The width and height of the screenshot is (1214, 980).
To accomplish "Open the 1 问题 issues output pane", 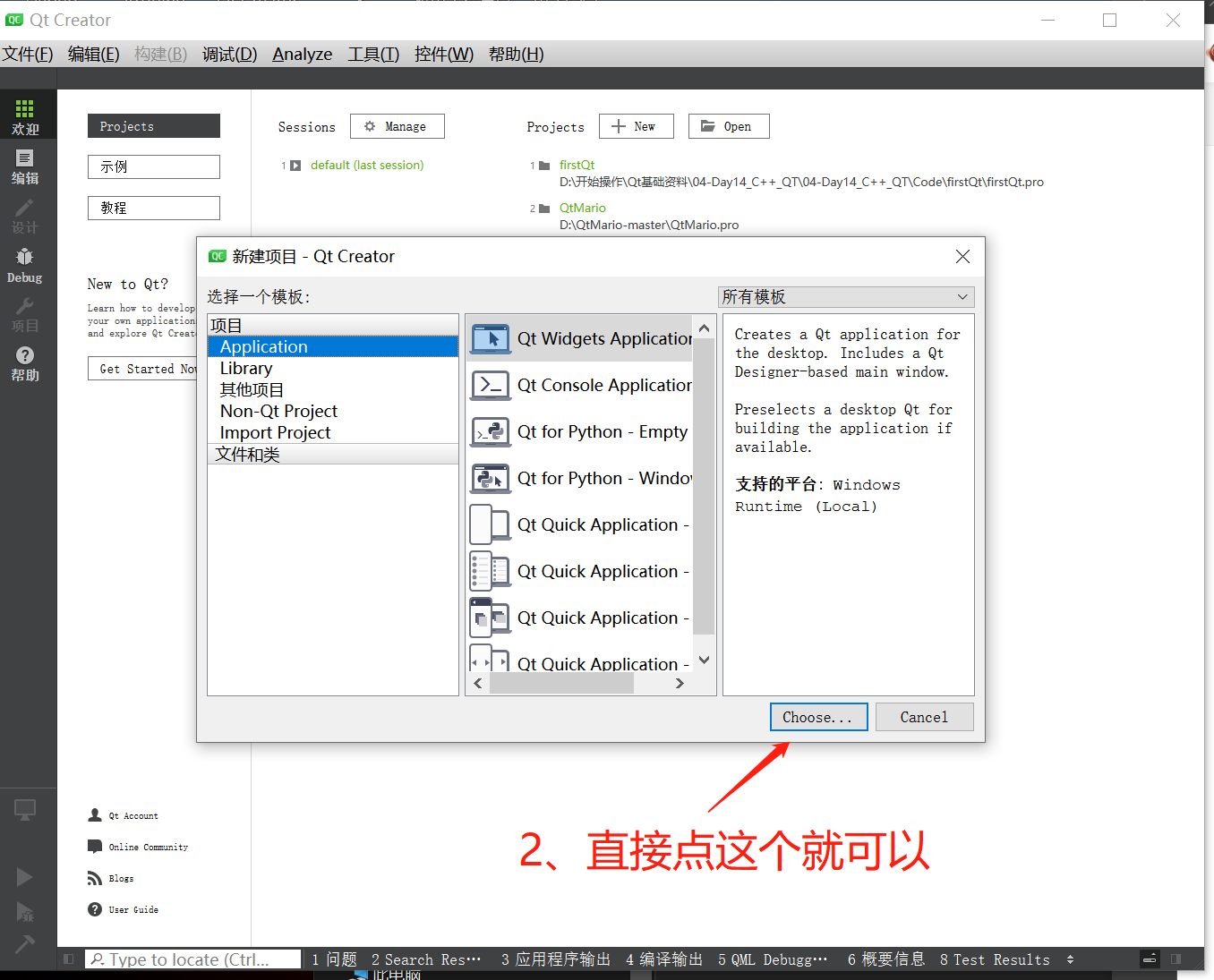I will click(x=335, y=959).
